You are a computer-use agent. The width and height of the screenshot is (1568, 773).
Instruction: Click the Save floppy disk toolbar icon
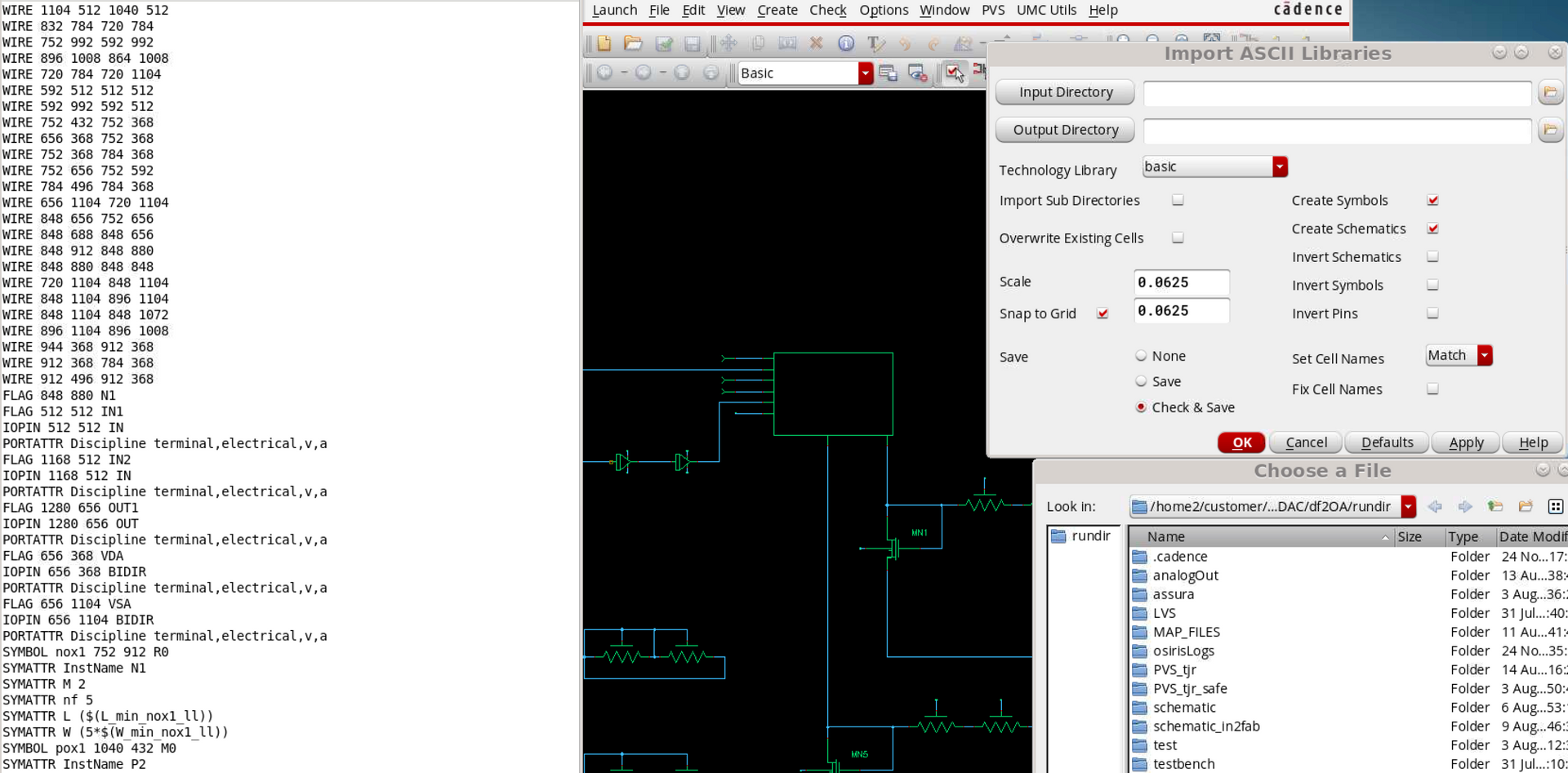click(693, 43)
